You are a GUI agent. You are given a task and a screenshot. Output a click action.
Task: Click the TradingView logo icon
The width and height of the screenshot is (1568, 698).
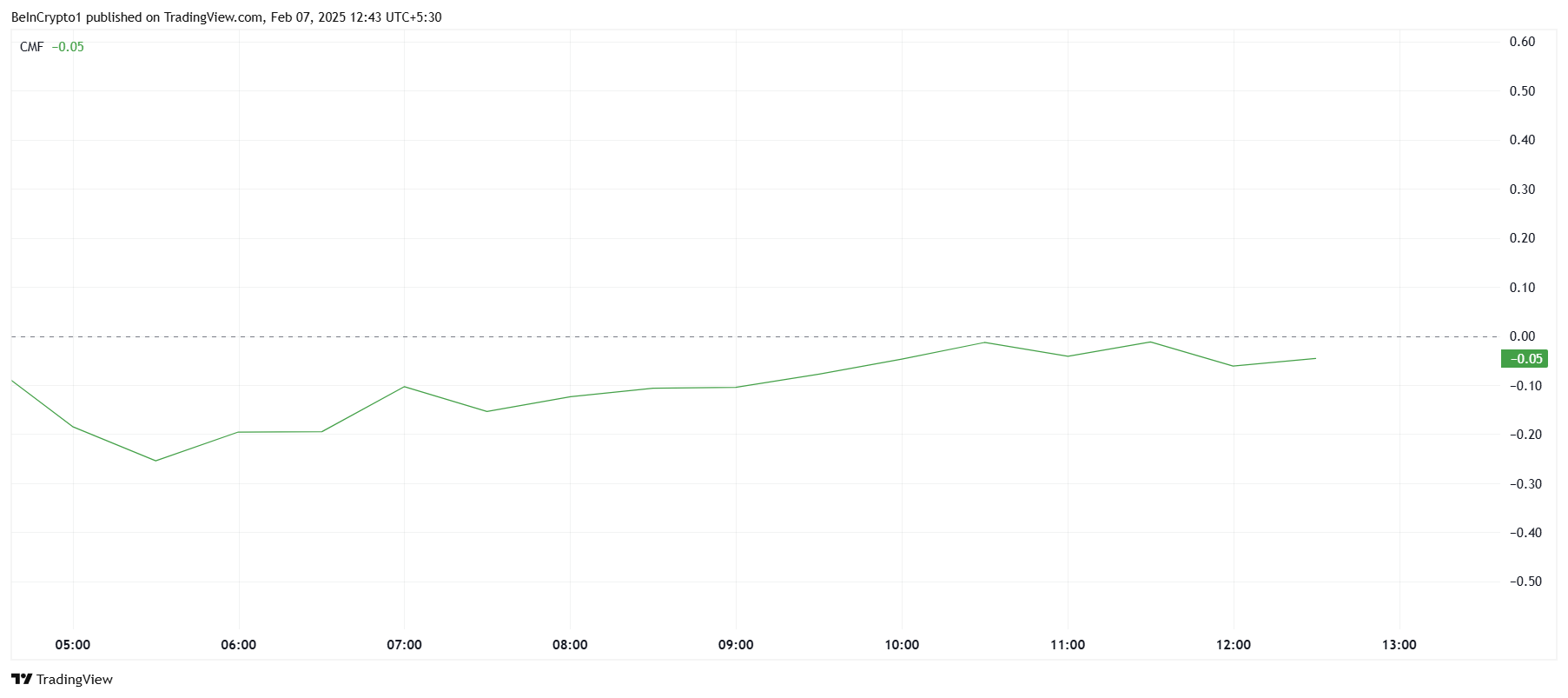(x=22, y=680)
